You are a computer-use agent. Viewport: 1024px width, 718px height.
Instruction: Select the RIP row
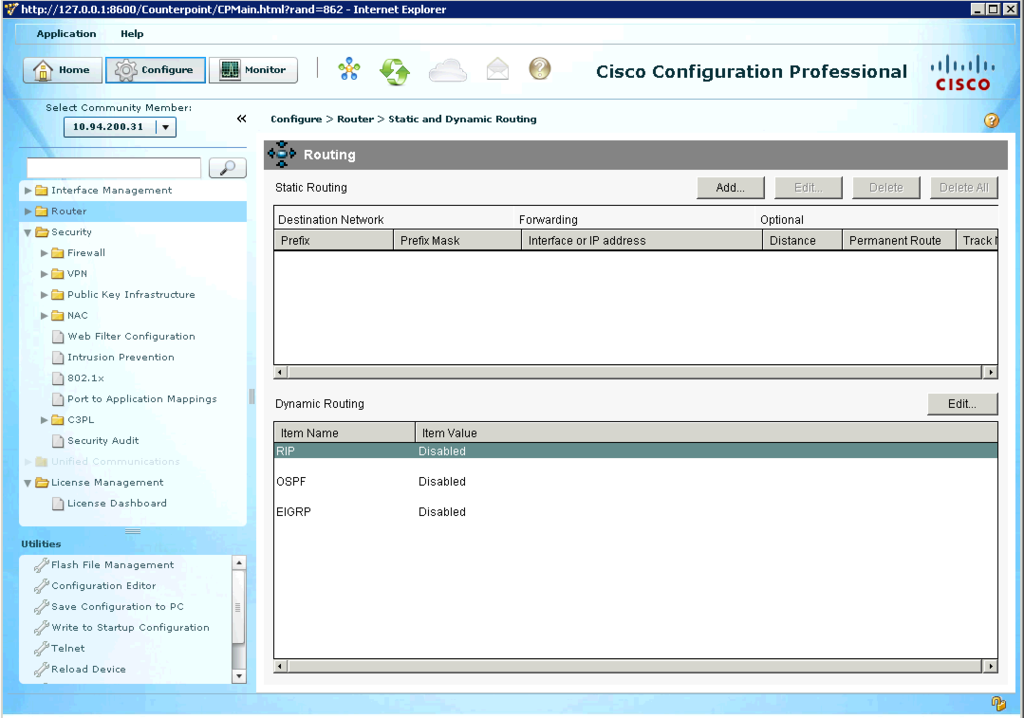635,451
